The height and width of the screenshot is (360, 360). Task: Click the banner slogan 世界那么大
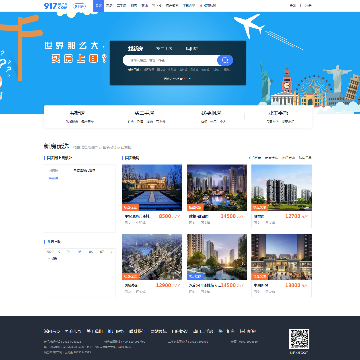[x=74, y=46]
